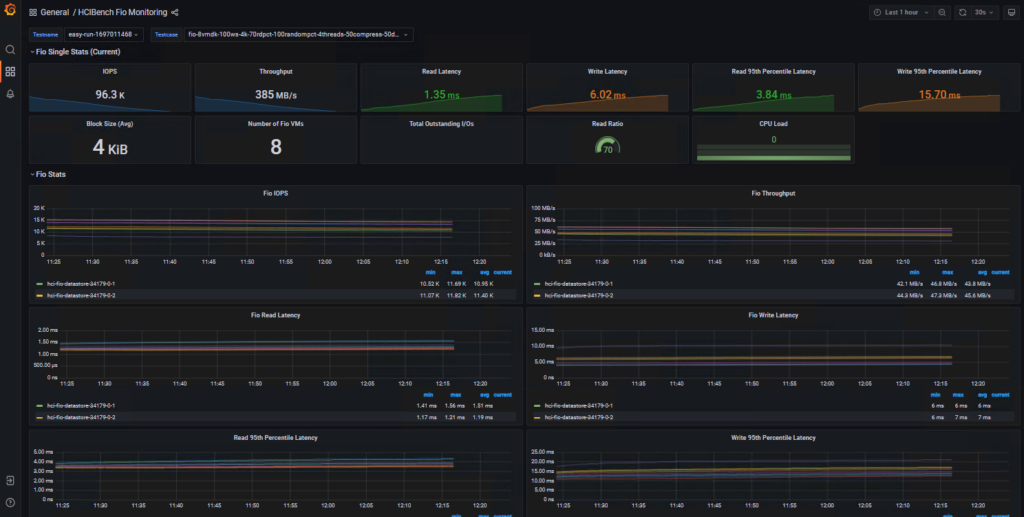This screenshot has width=1024, height=517.
Task: Click the refresh dashboard icon
Action: 963,13
